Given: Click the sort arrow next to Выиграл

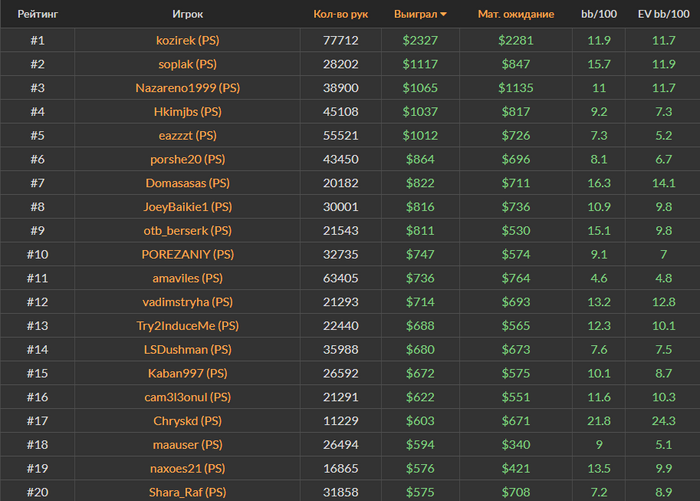Looking at the screenshot, I should (x=444, y=15).
